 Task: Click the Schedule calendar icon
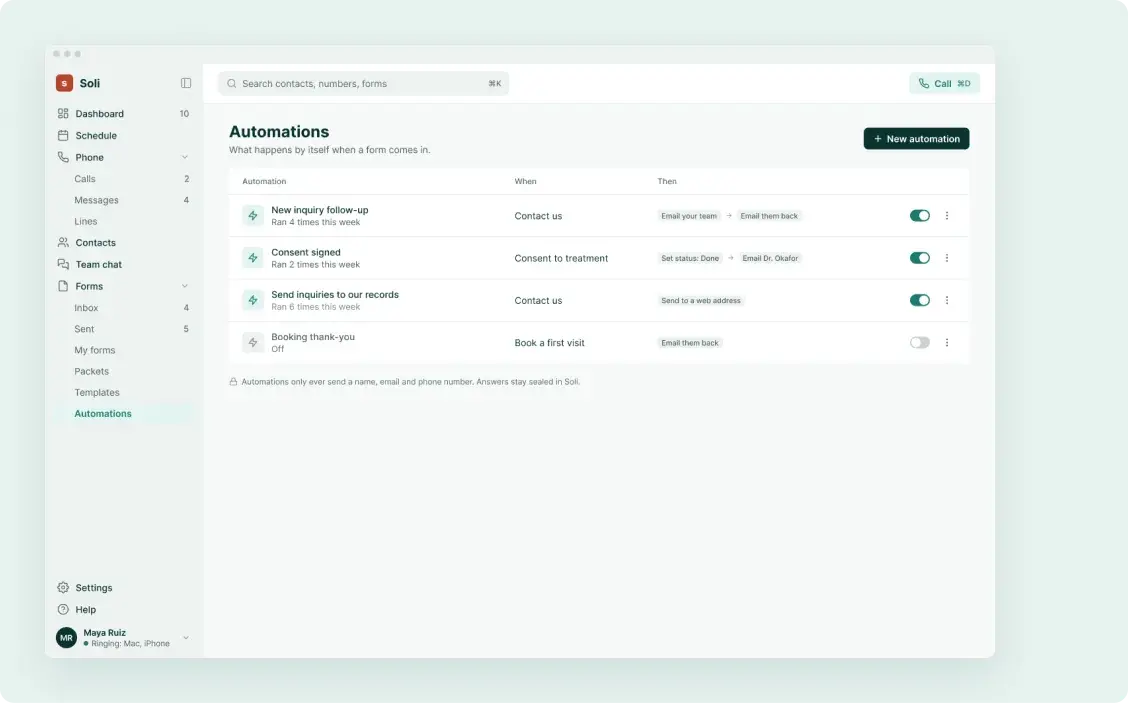click(63, 135)
